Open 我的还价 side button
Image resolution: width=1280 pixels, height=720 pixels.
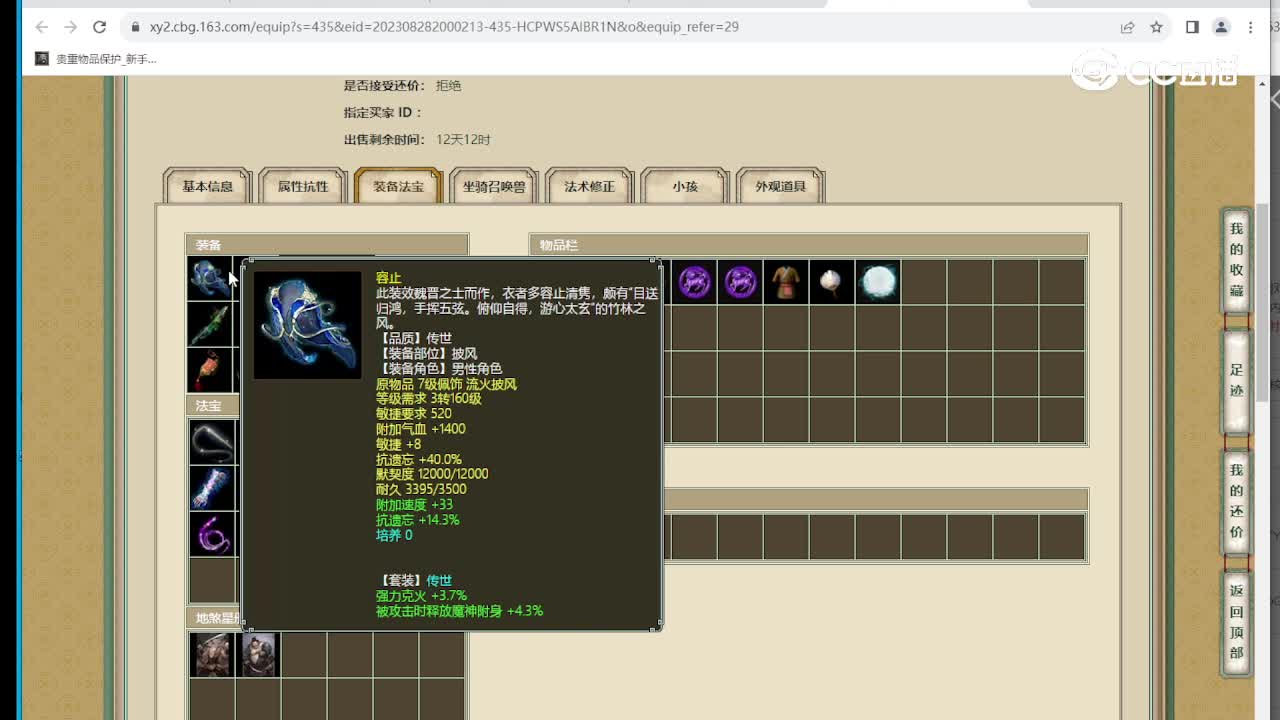pos(1237,501)
